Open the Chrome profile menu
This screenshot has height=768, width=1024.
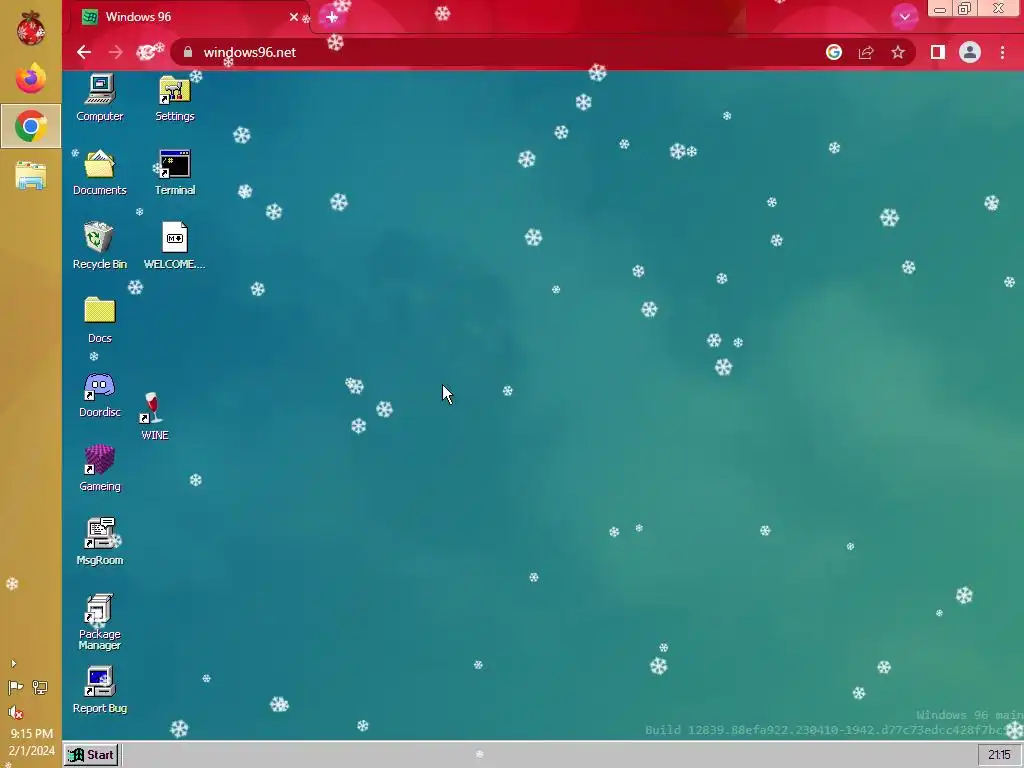pyautogui.click(x=970, y=52)
